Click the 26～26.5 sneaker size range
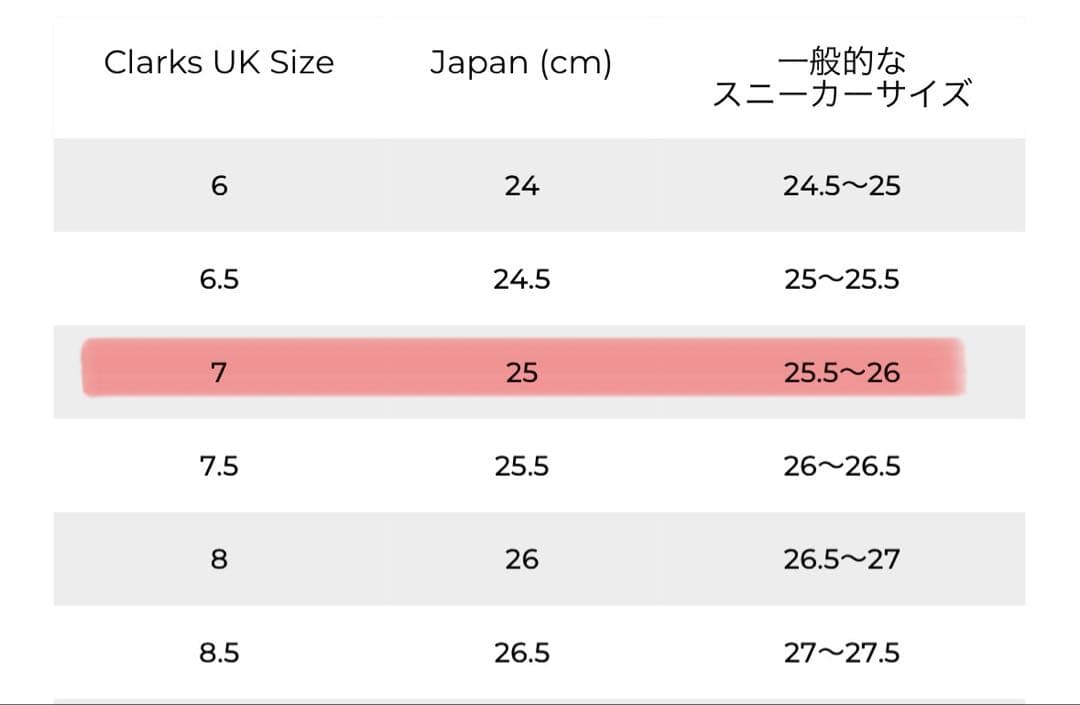Screen dimensions: 1080x705 click(x=841, y=466)
